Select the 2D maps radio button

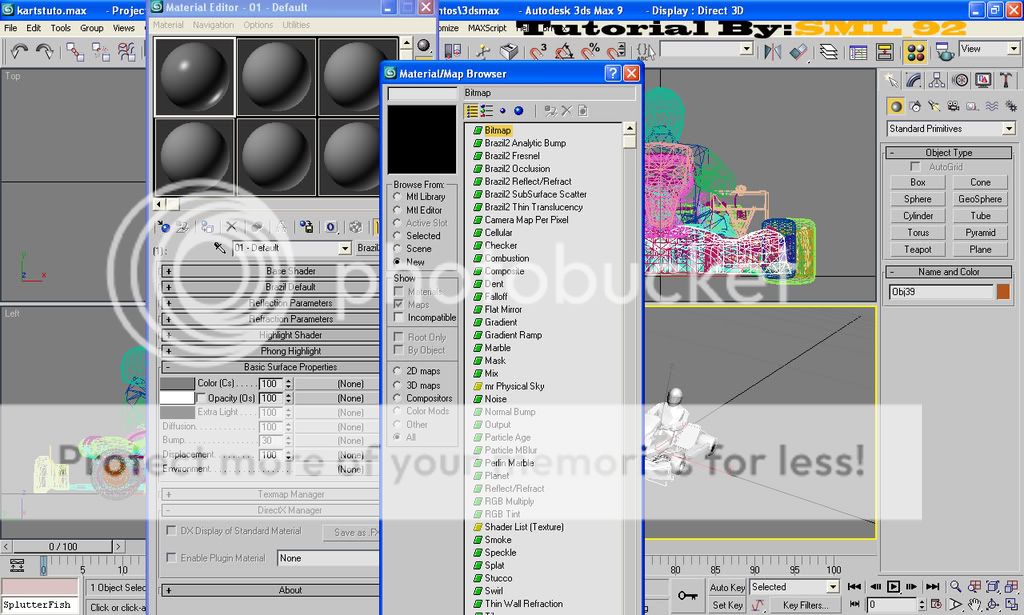pos(397,370)
